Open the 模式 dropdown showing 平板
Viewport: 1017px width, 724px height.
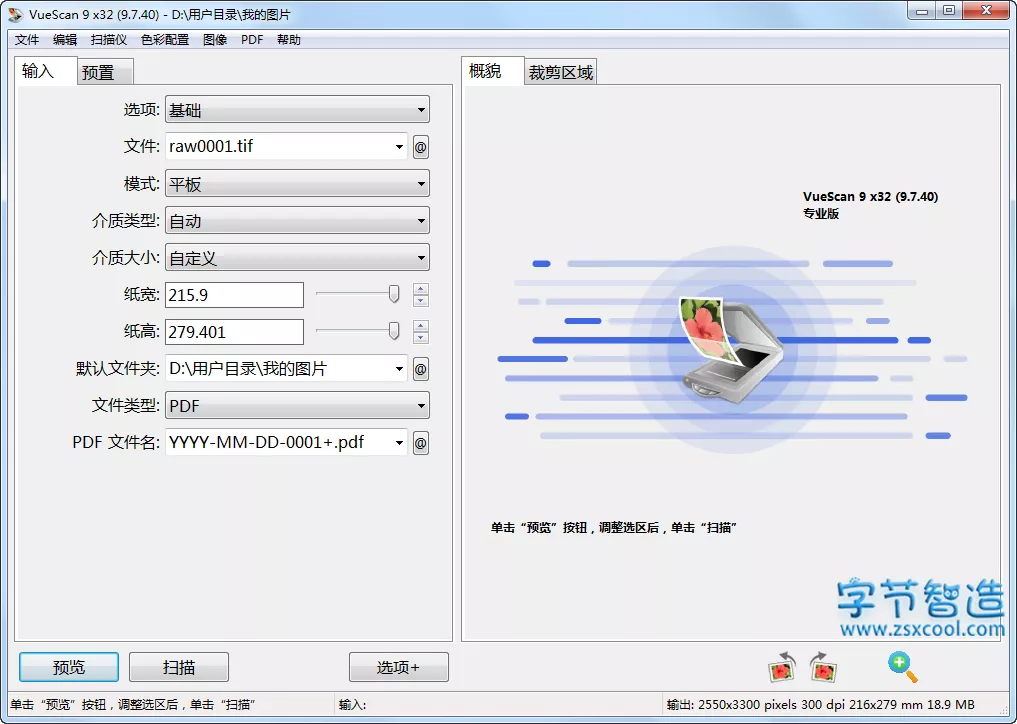pyautogui.click(x=297, y=184)
